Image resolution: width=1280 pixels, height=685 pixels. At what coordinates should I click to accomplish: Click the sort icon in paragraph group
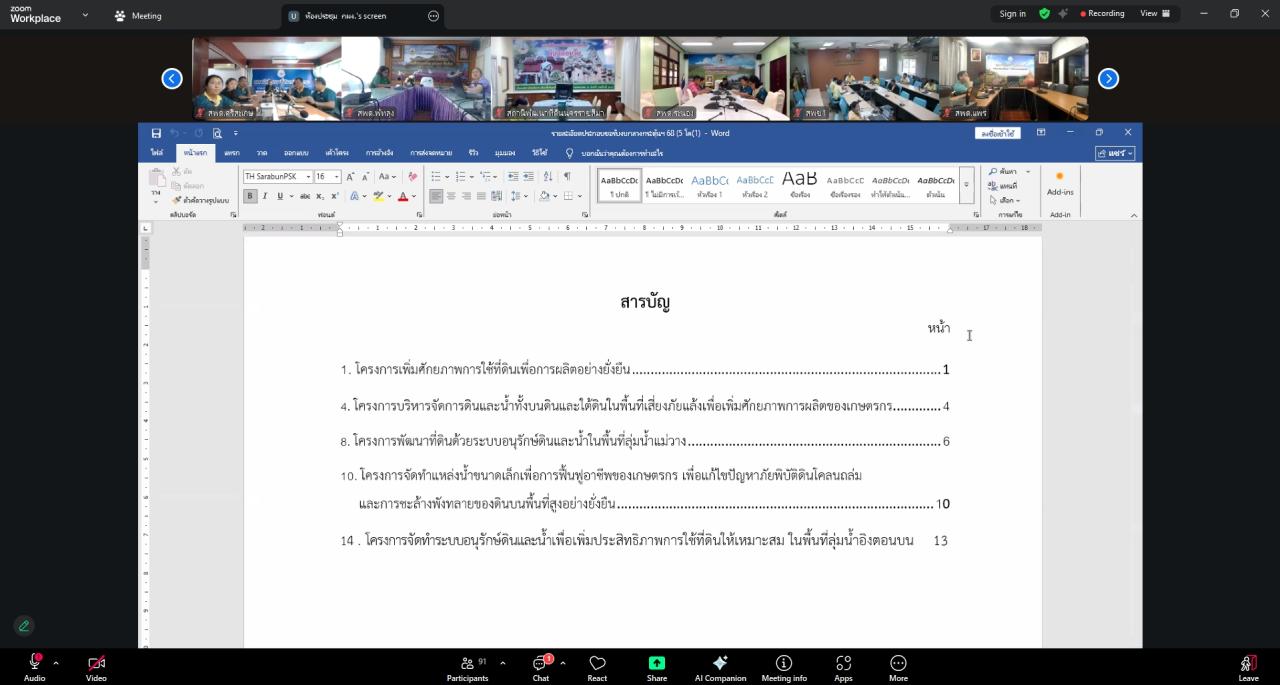tap(547, 177)
